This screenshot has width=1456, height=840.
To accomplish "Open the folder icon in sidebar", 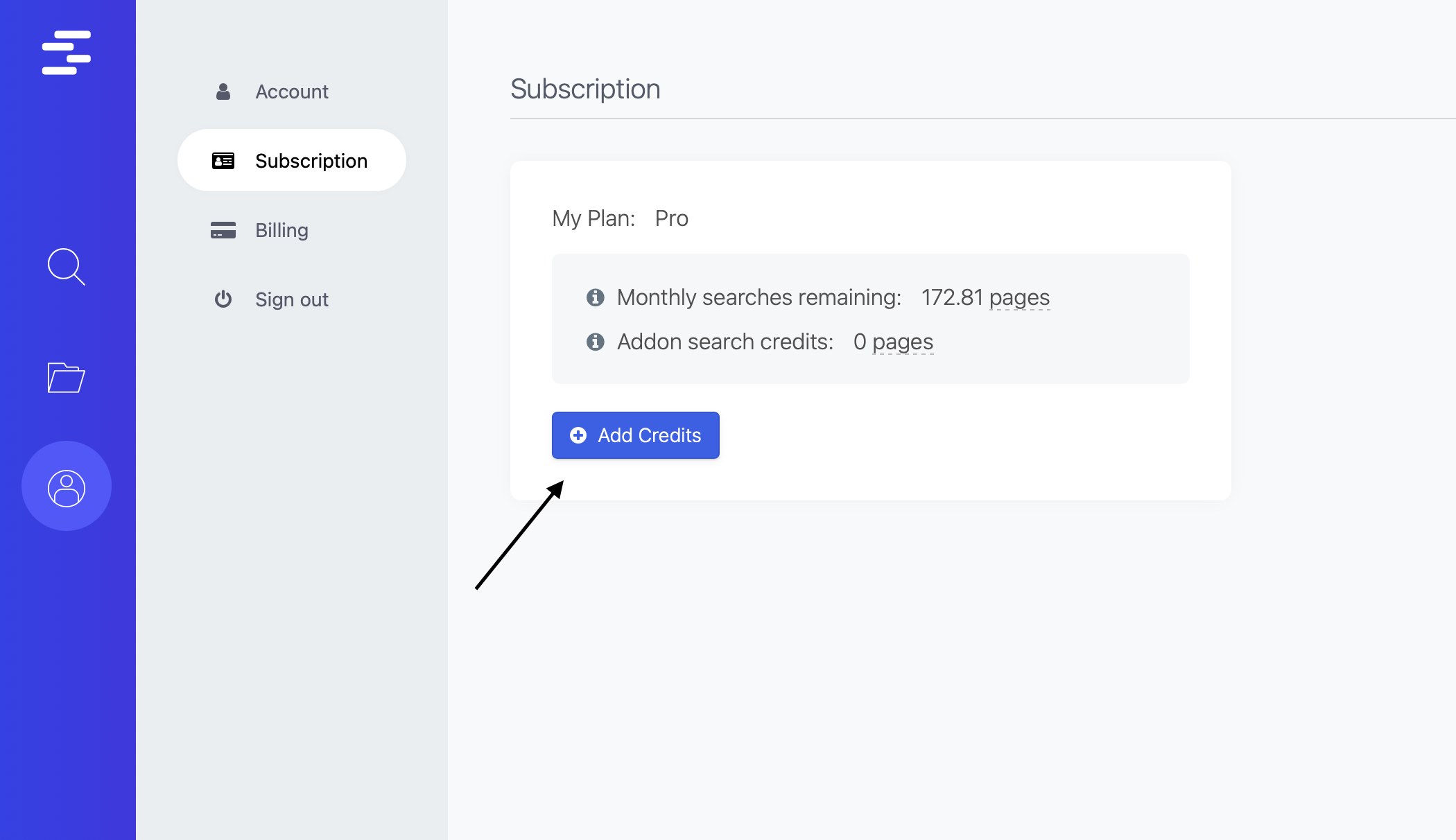I will pos(66,378).
